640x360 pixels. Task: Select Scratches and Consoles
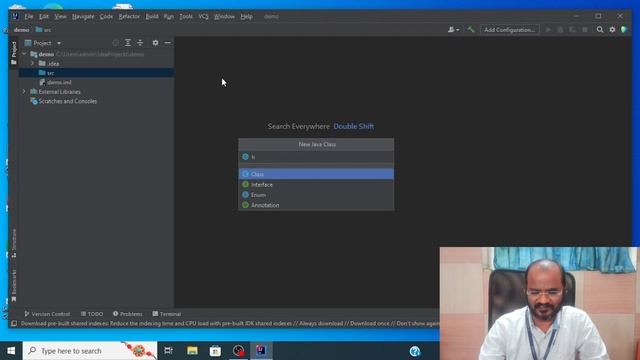pos(96,101)
